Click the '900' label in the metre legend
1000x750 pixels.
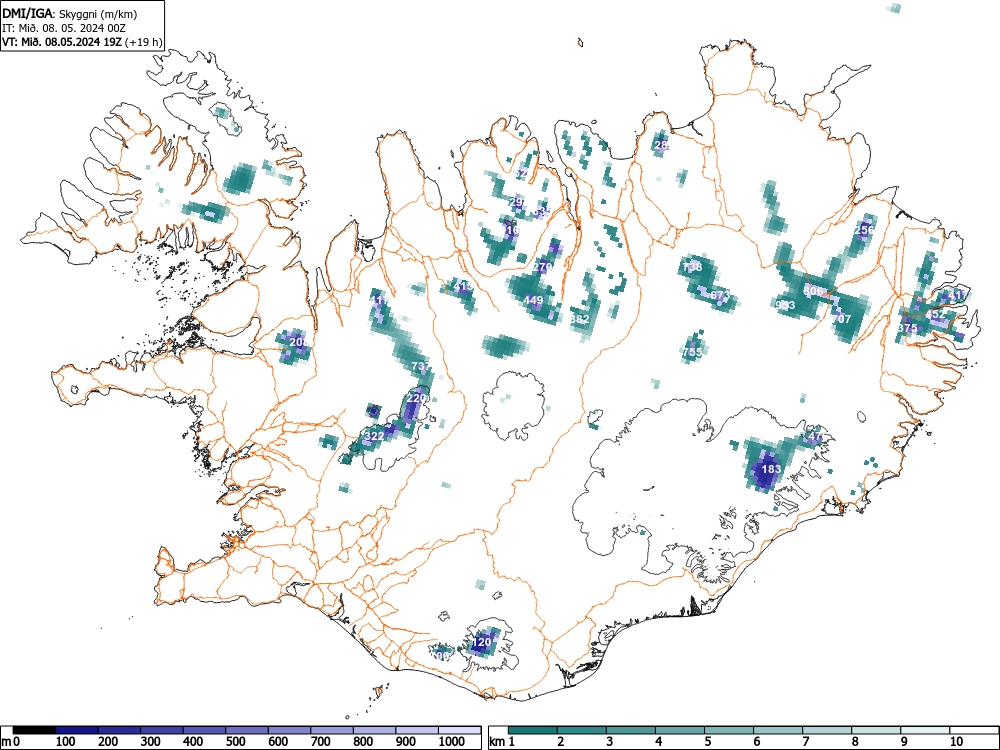[x=406, y=742]
